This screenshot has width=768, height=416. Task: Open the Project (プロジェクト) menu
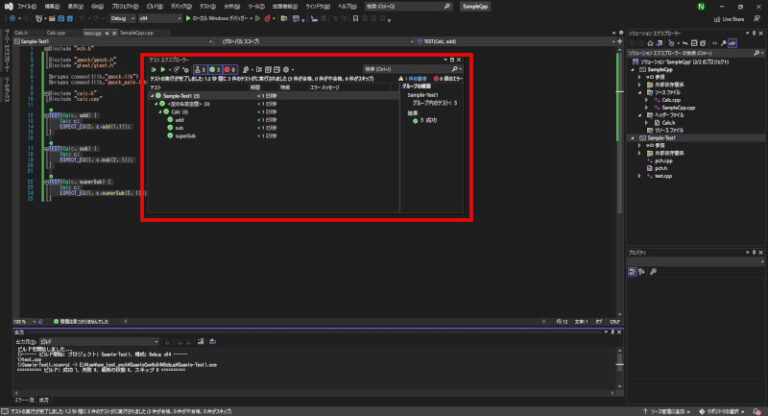125,6
